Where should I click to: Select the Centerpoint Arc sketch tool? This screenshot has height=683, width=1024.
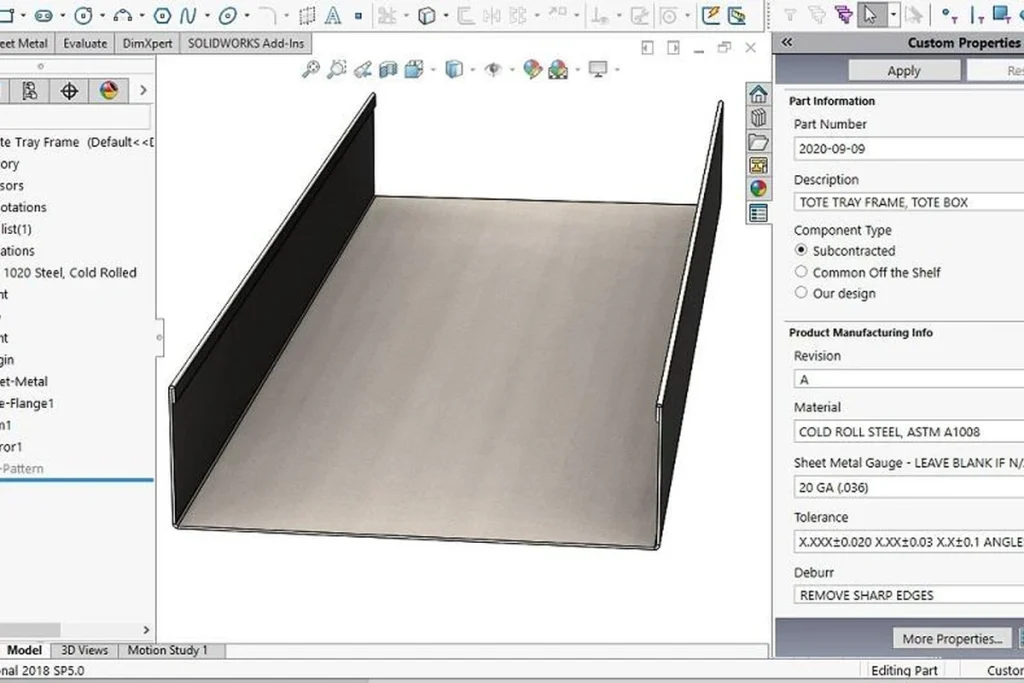(122, 15)
